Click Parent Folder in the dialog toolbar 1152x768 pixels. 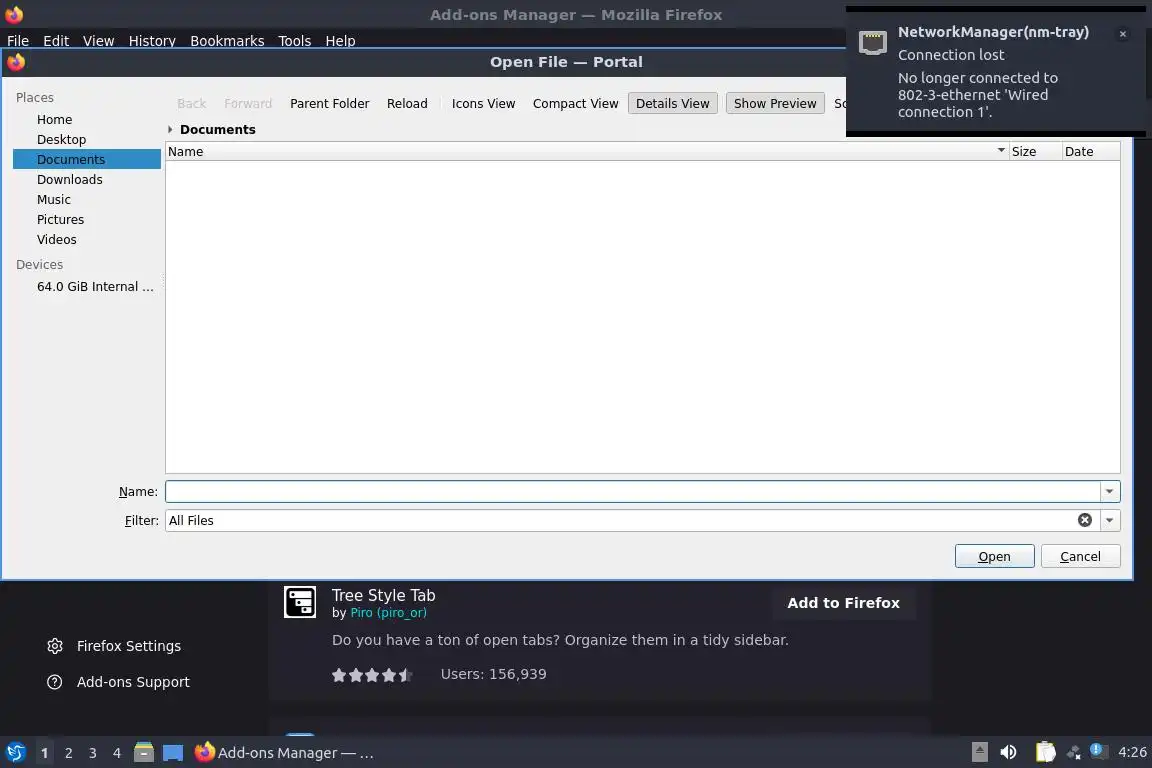(x=329, y=104)
